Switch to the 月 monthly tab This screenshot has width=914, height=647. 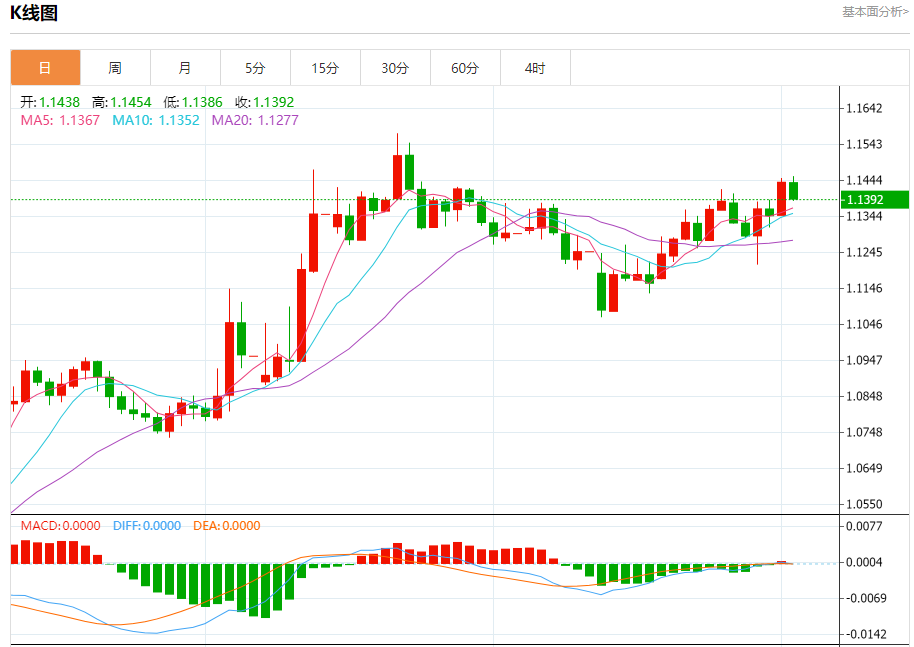pyautogui.click(x=185, y=68)
